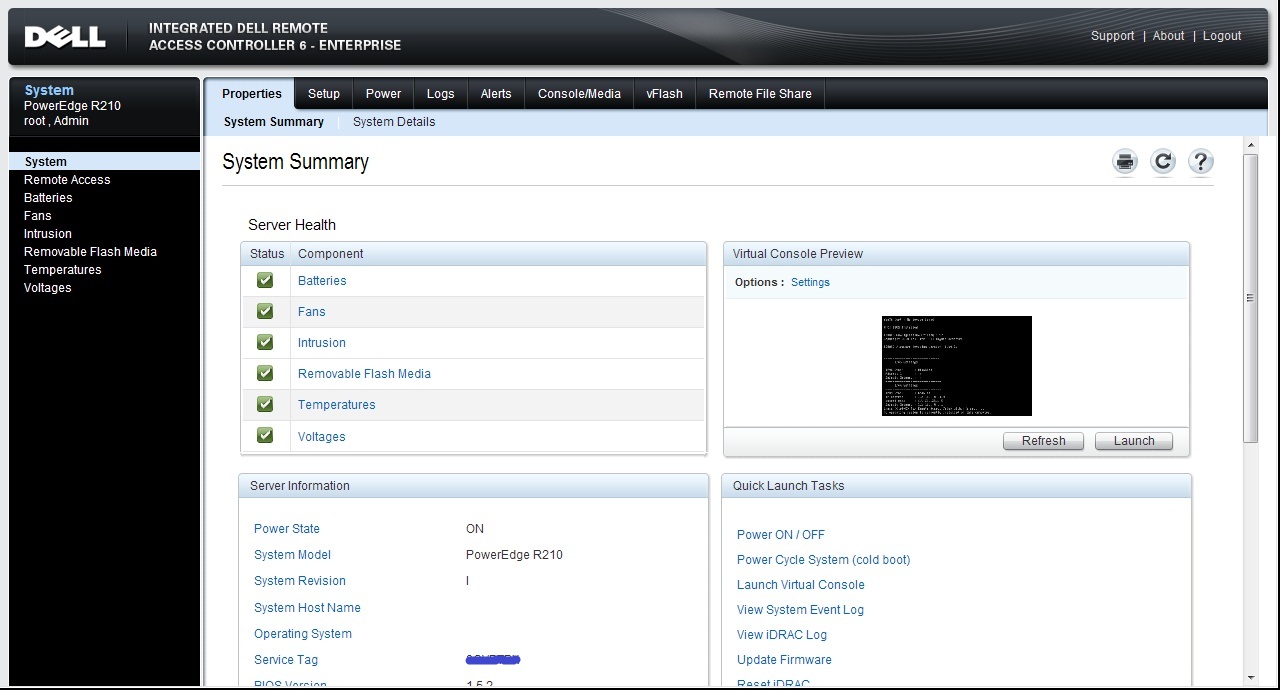The height and width of the screenshot is (690, 1280).
Task: Click the vertical scrollbar thumb
Action: pos(1250,298)
